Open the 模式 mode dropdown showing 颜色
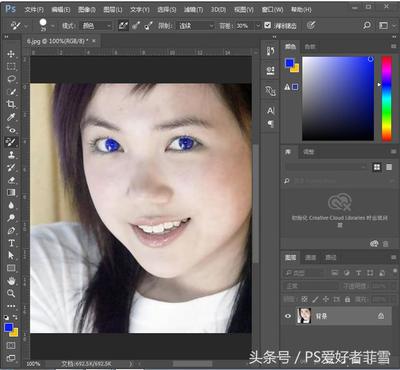The height and width of the screenshot is (370, 400). point(97,26)
